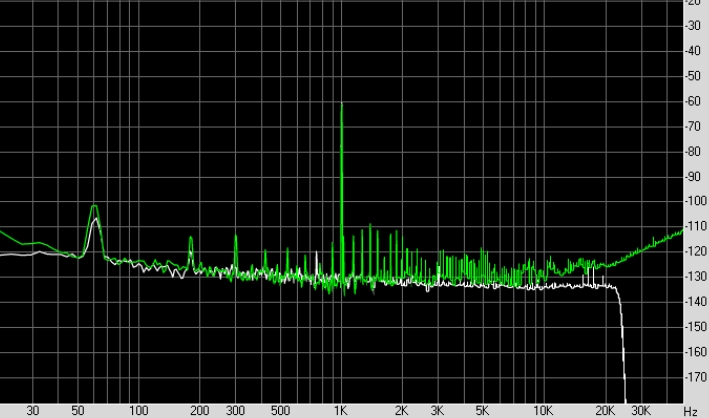Click the -110 dB scale label
This screenshot has height=418, width=709.
(695, 225)
